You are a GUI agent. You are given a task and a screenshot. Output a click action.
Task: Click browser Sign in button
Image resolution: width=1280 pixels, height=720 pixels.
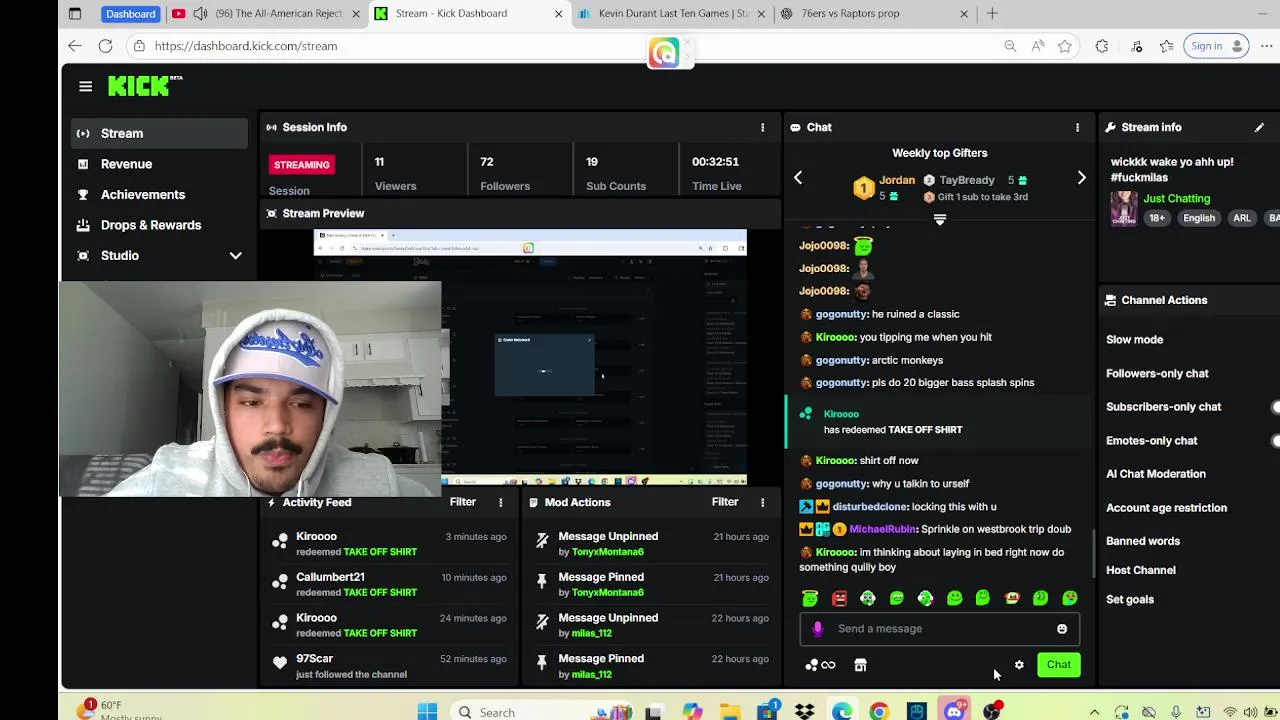click(1215, 46)
